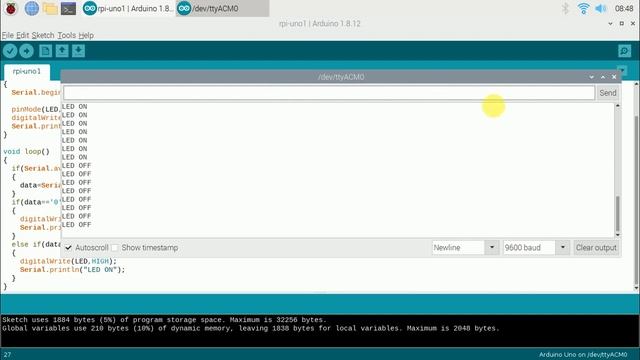This screenshot has height=360, width=640.
Task: Select the rpi-uno1 sketch tab
Action: click(27, 71)
